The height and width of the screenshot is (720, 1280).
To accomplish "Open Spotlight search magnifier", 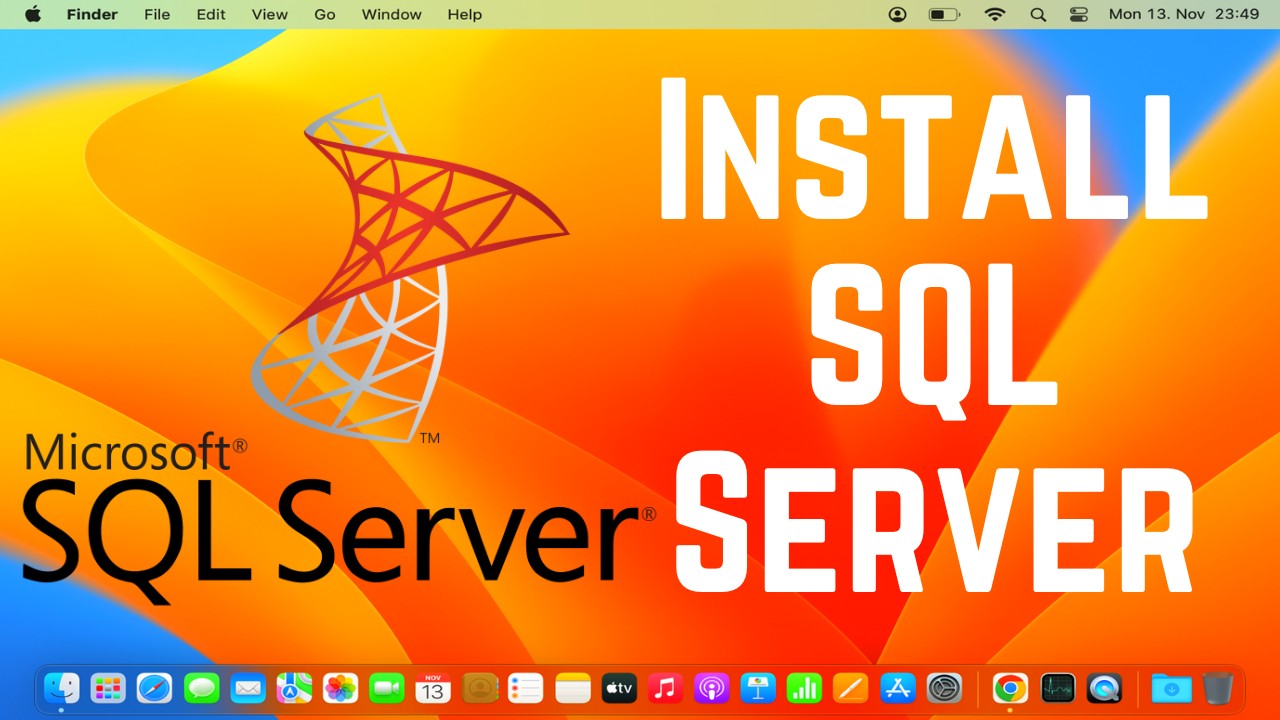I will coord(1038,14).
